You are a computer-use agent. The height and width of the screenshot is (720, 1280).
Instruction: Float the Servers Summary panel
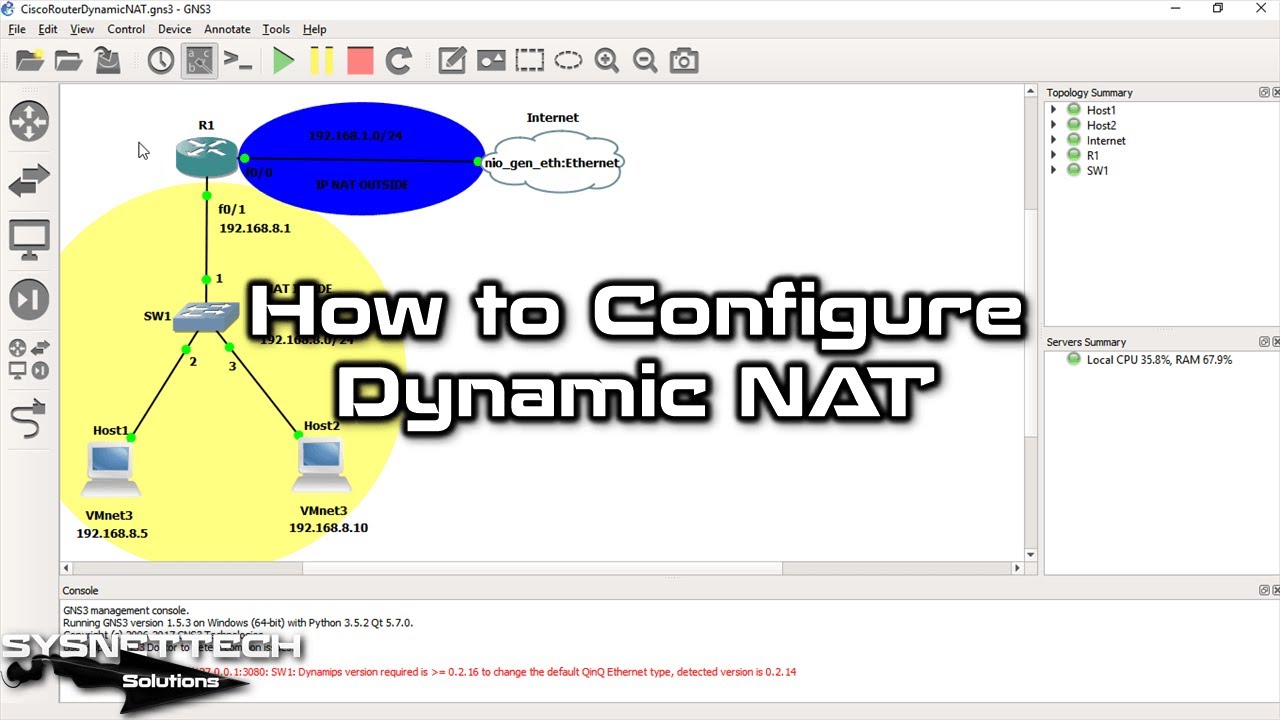(x=1264, y=342)
